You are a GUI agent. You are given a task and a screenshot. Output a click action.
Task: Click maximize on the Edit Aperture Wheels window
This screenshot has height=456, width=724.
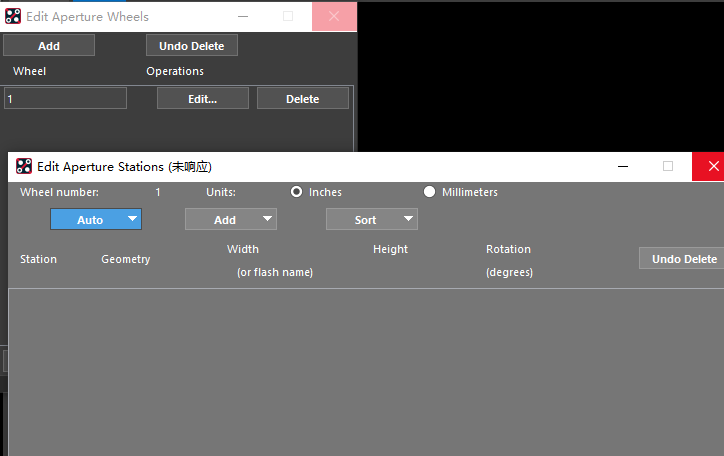click(x=288, y=17)
